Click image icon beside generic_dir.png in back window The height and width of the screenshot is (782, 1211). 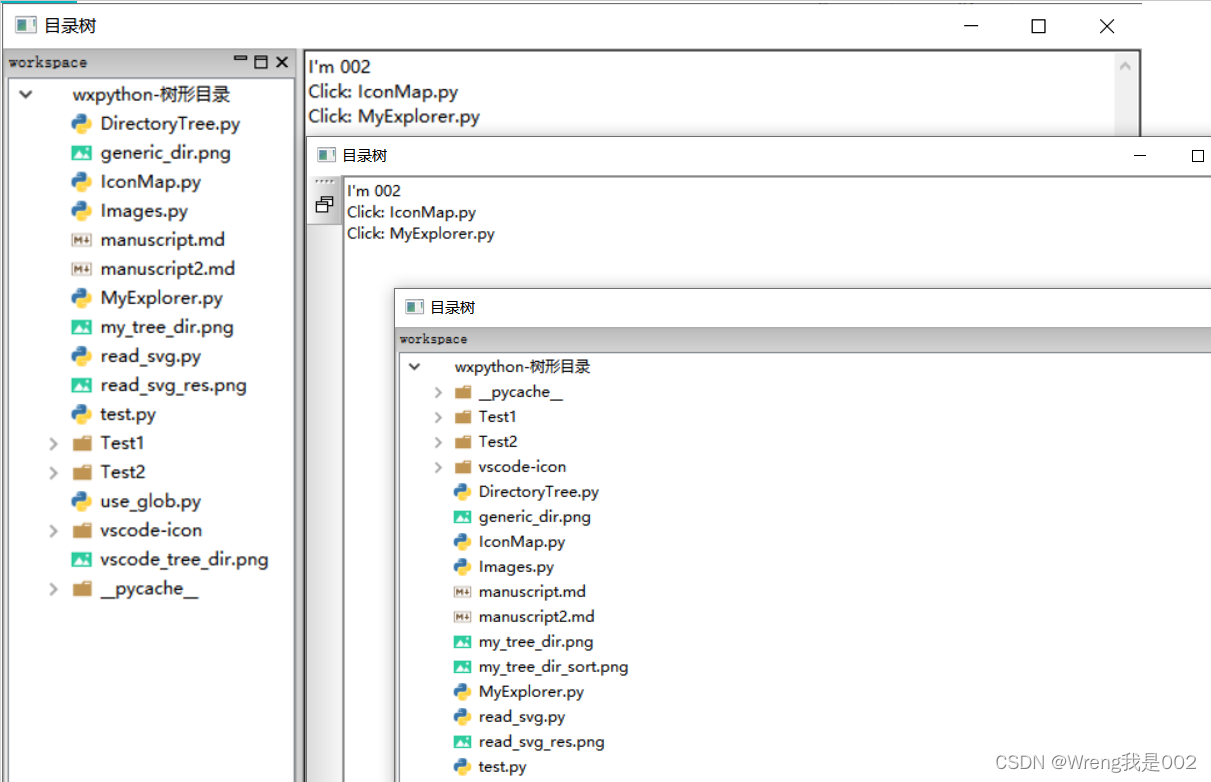[82, 153]
